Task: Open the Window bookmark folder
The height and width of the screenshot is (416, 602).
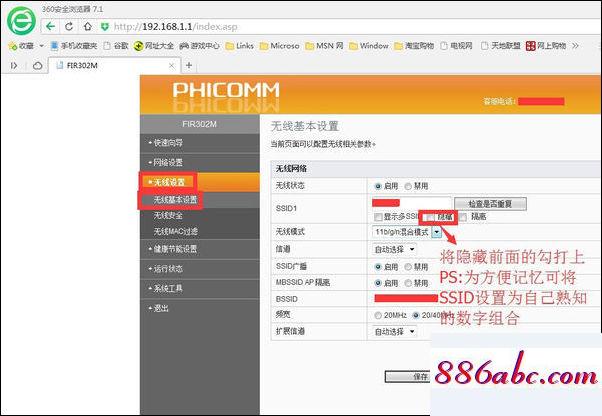Action: (369, 46)
